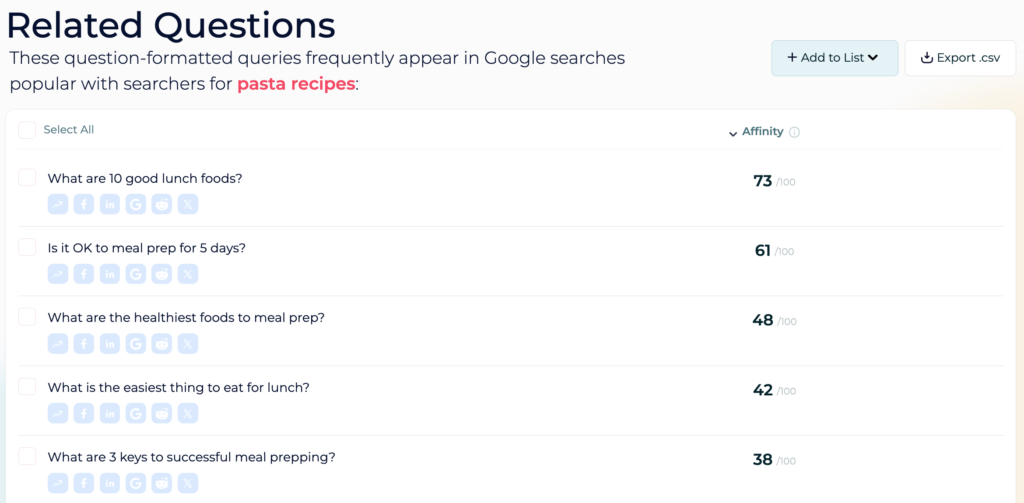
Task: Click the 'pasta recipes' highlighted keyword
Action: pos(296,84)
